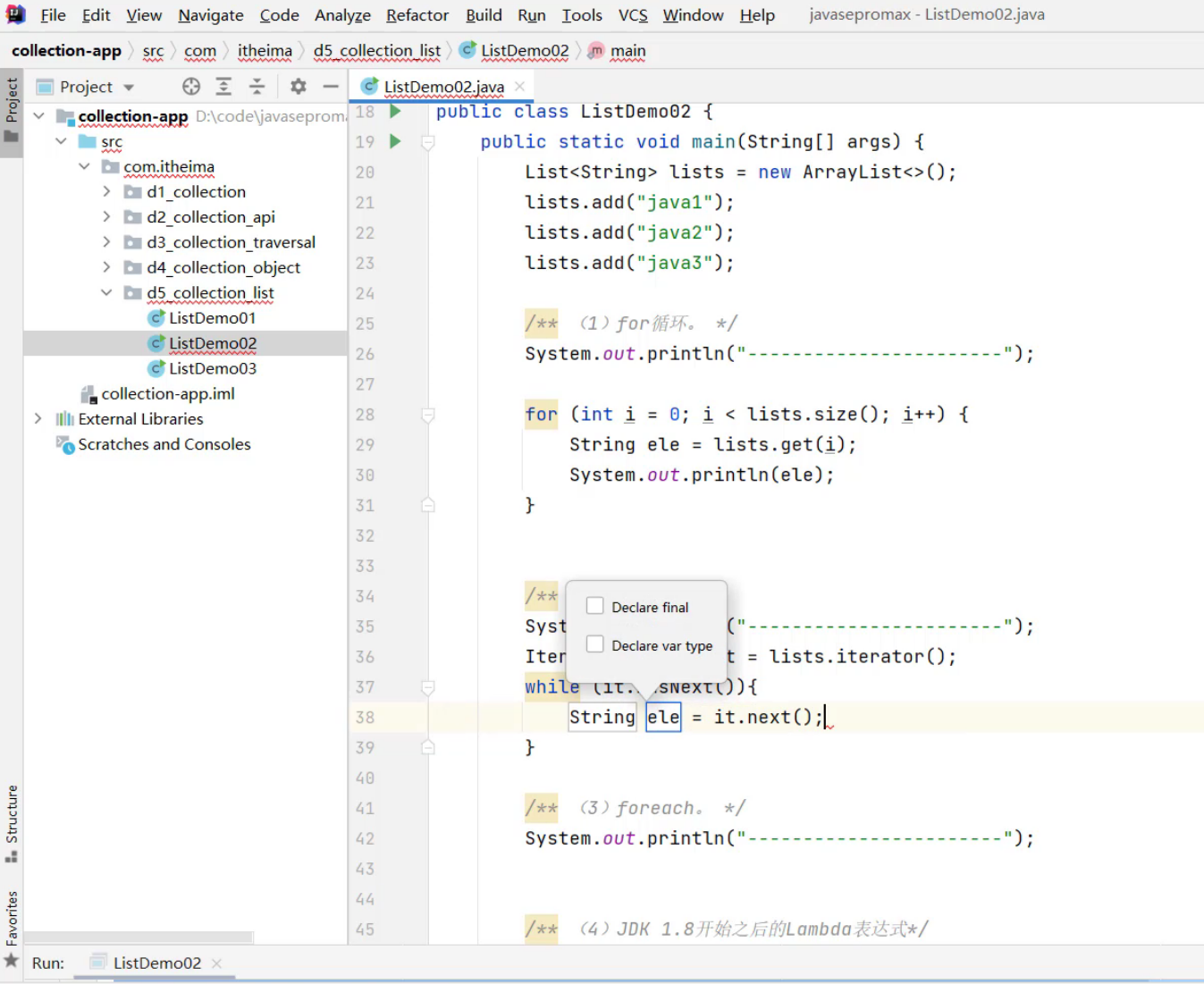Open the Favorites tool window
The image size is (1204, 984).
click(x=12, y=919)
